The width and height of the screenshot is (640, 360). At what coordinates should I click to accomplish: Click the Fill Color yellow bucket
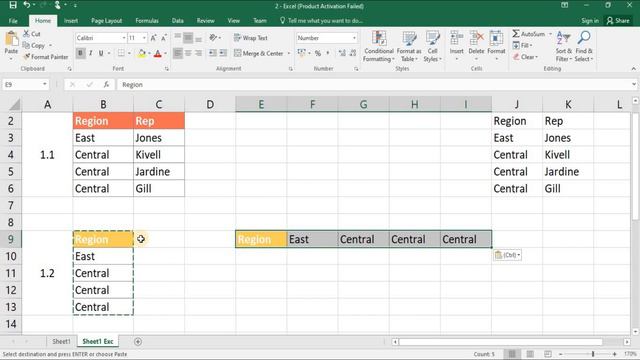142,53
